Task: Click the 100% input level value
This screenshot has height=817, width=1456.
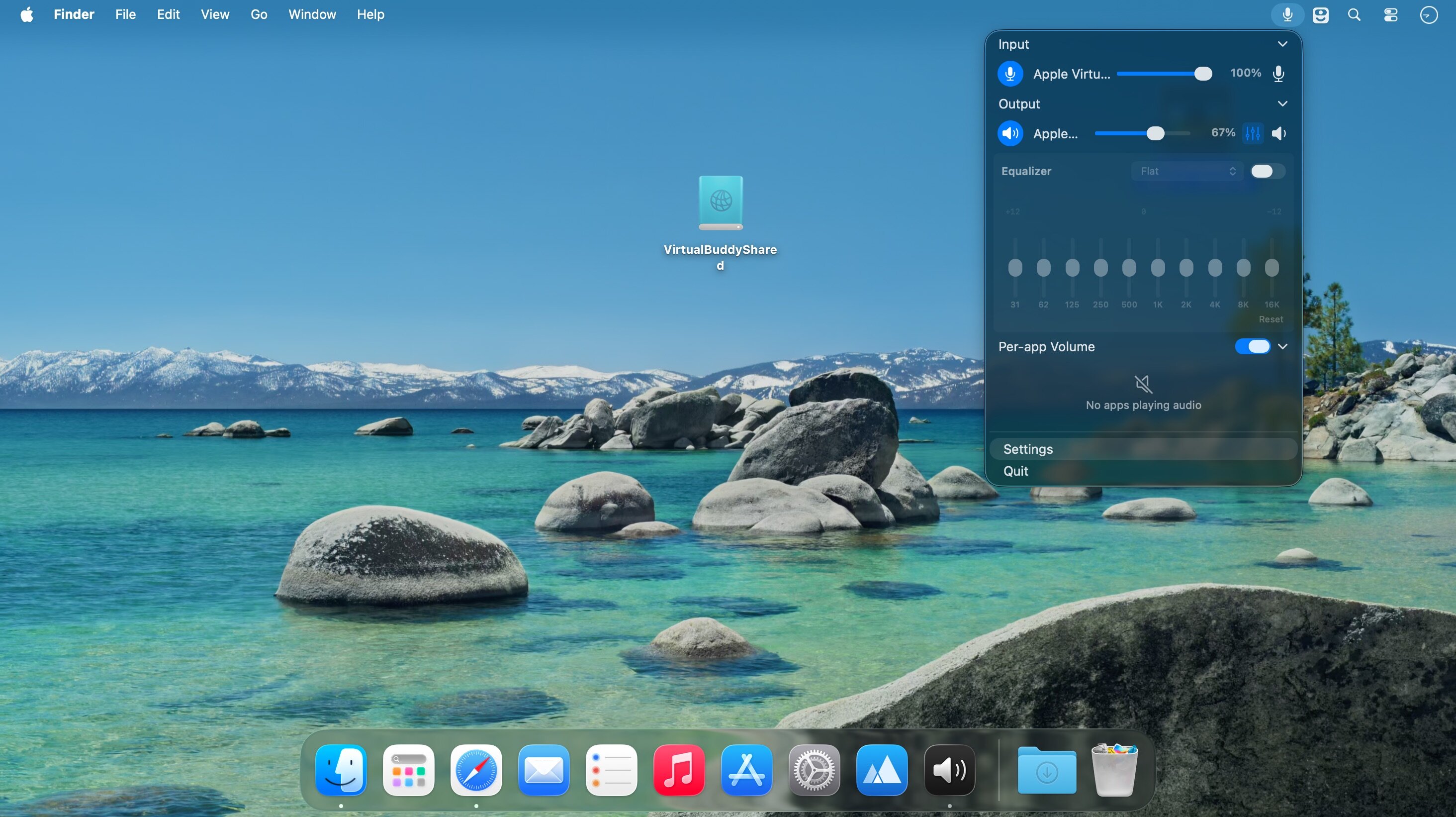Action: [1246, 73]
